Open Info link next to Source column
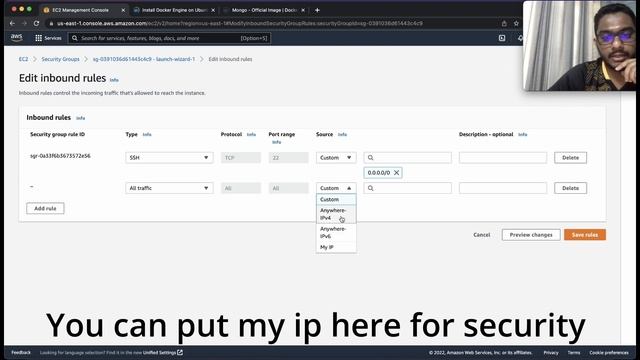 (x=342, y=134)
